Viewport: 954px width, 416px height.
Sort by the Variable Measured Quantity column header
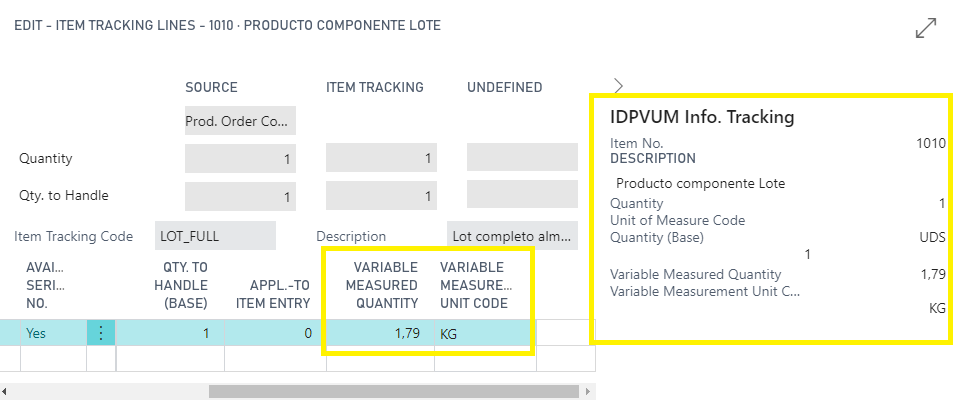386,285
